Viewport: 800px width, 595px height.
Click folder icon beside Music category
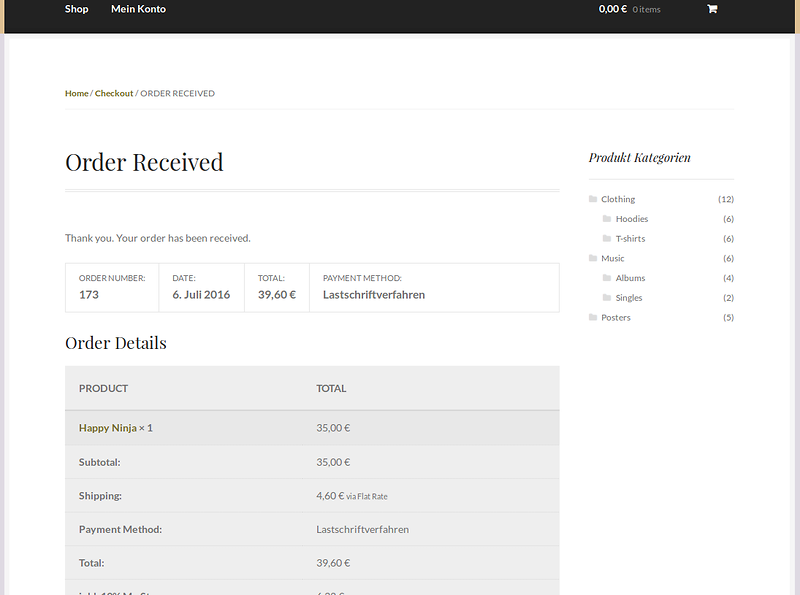click(593, 258)
